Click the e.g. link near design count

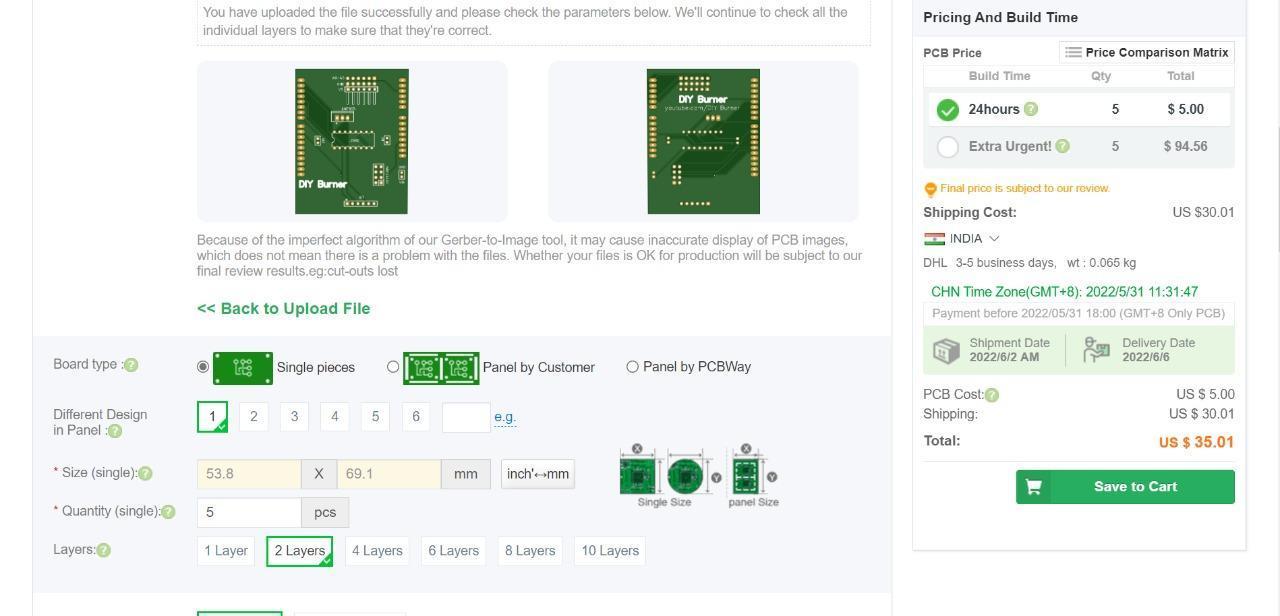click(506, 417)
